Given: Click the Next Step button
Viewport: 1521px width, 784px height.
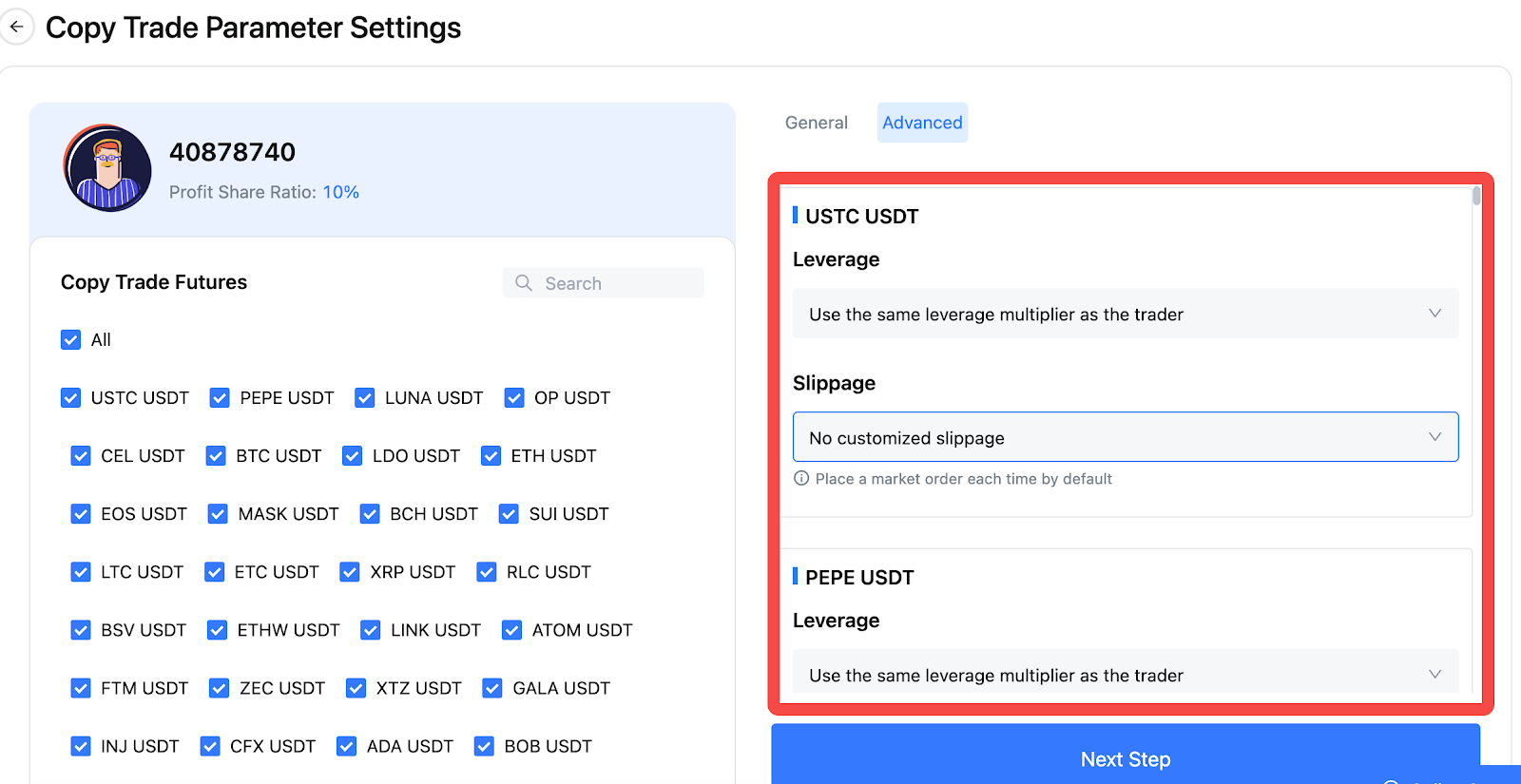Looking at the screenshot, I should point(1126,755).
